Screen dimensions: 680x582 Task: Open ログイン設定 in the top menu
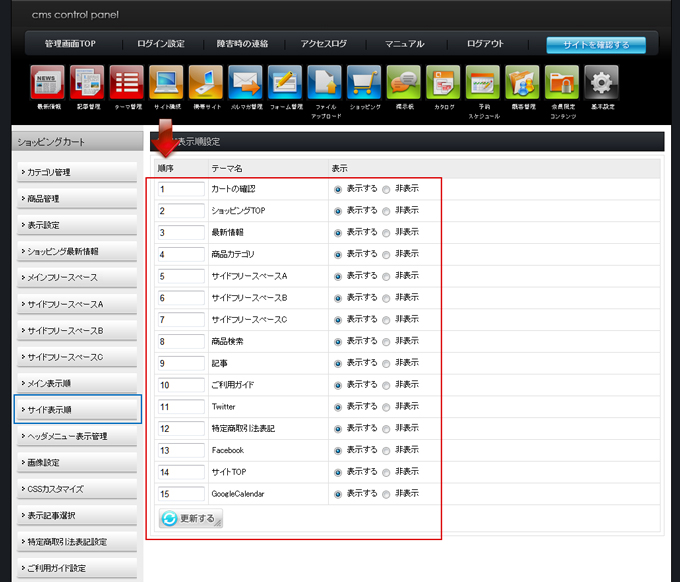coord(160,44)
